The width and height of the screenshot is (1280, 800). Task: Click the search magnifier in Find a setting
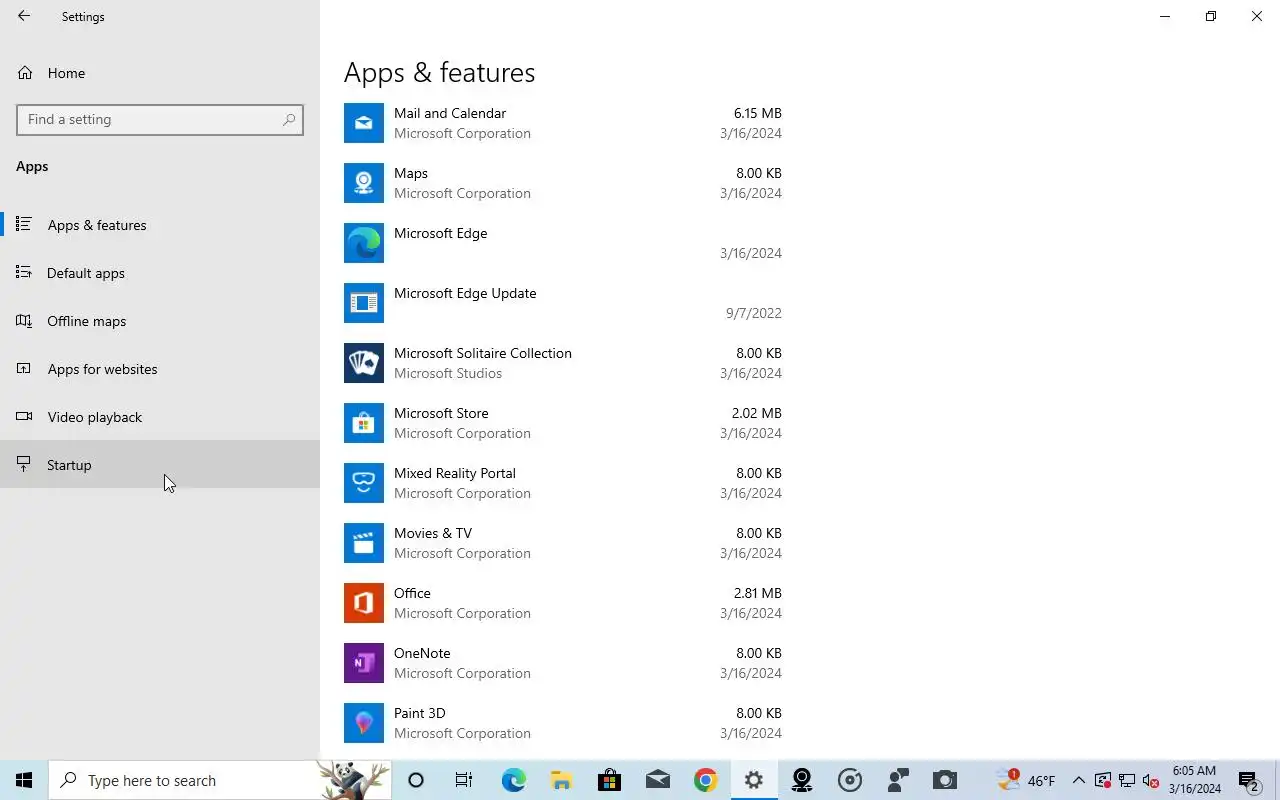289,119
